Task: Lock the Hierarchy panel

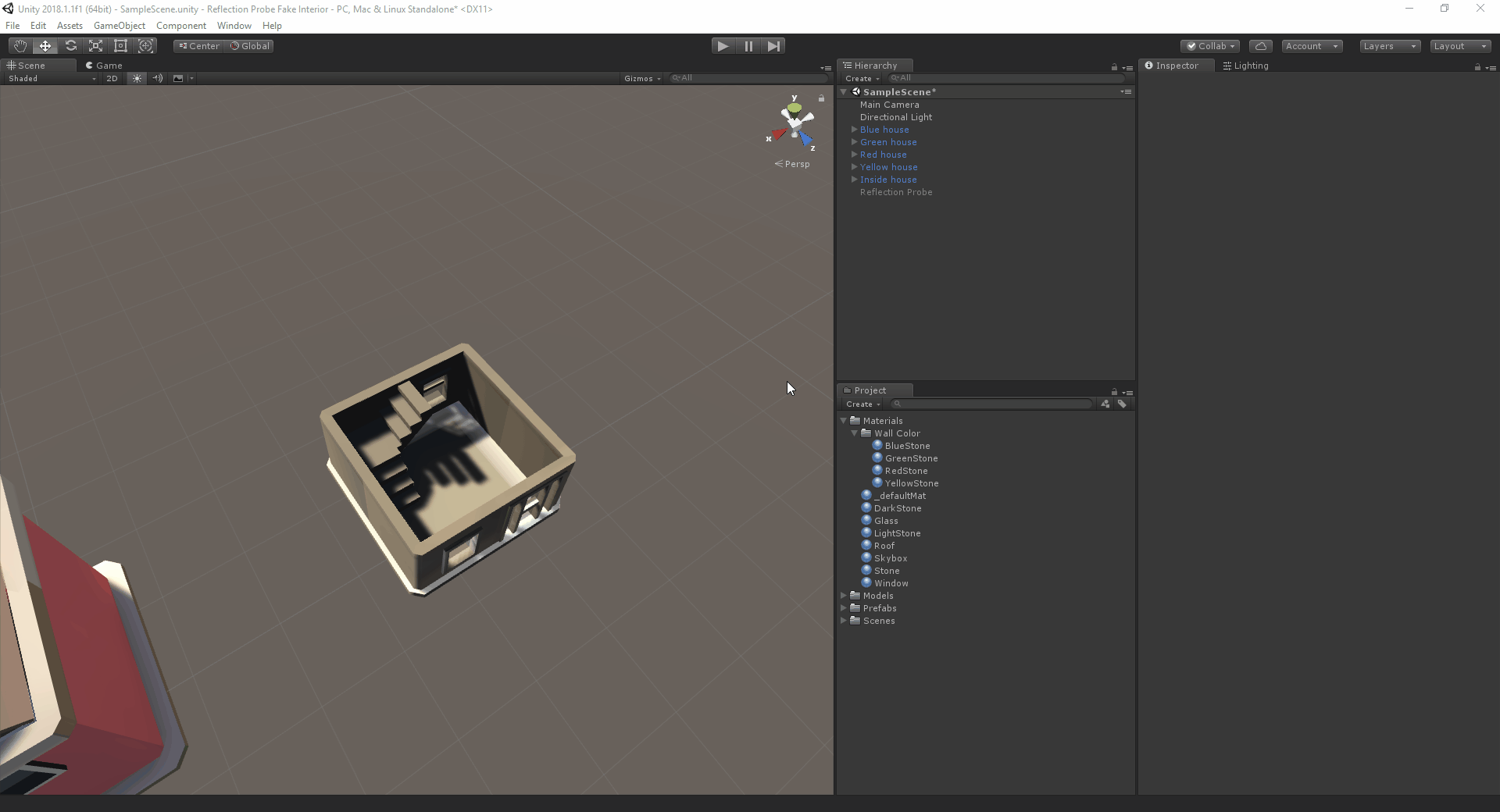Action: pos(1114,67)
